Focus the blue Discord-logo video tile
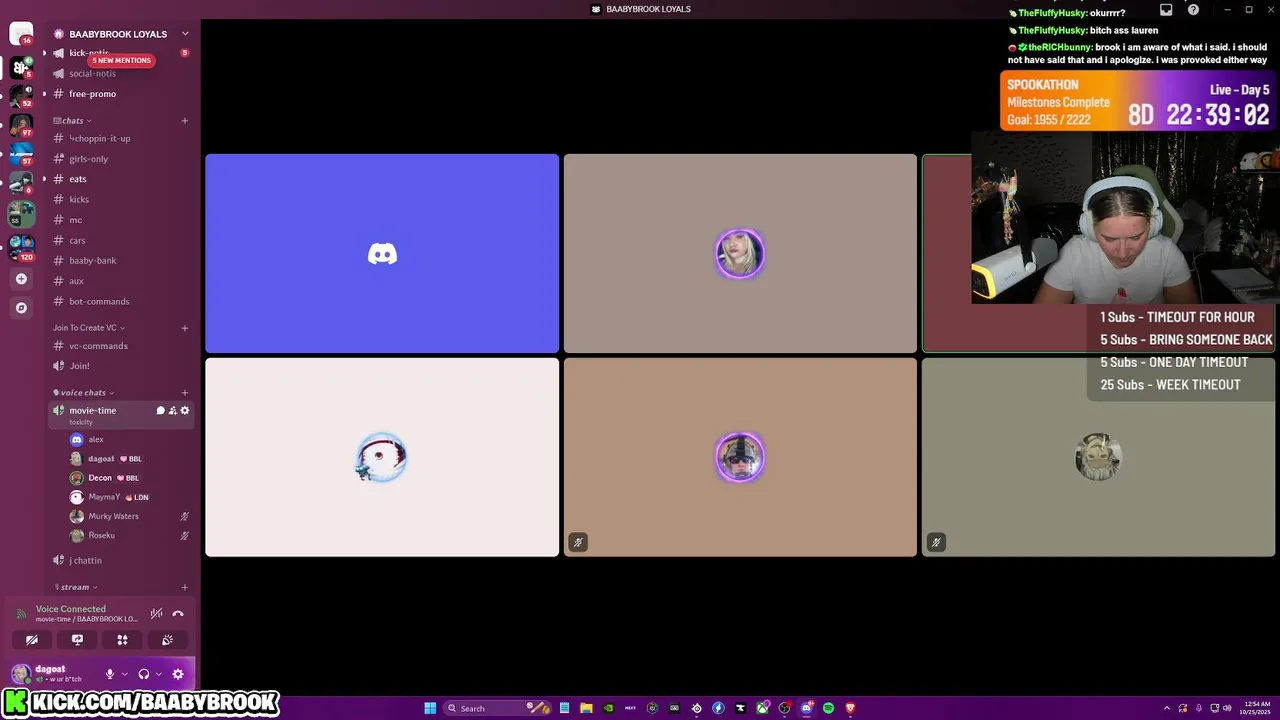This screenshot has height=720, width=1280. point(382,253)
